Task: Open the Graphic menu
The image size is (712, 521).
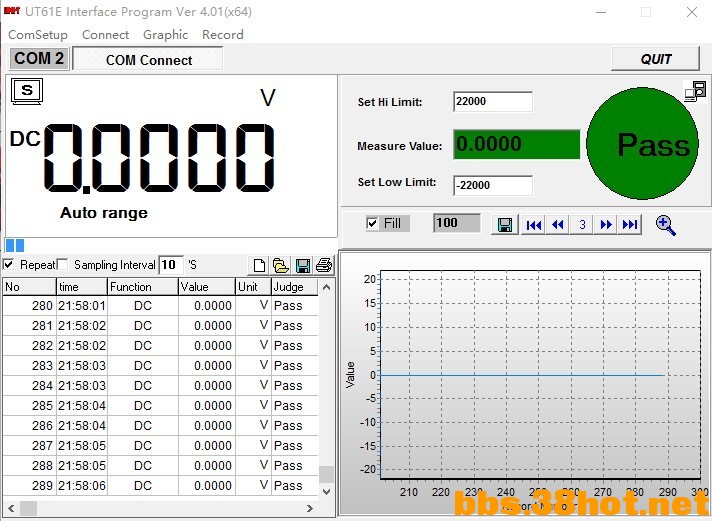Action: (x=165, y=35)
